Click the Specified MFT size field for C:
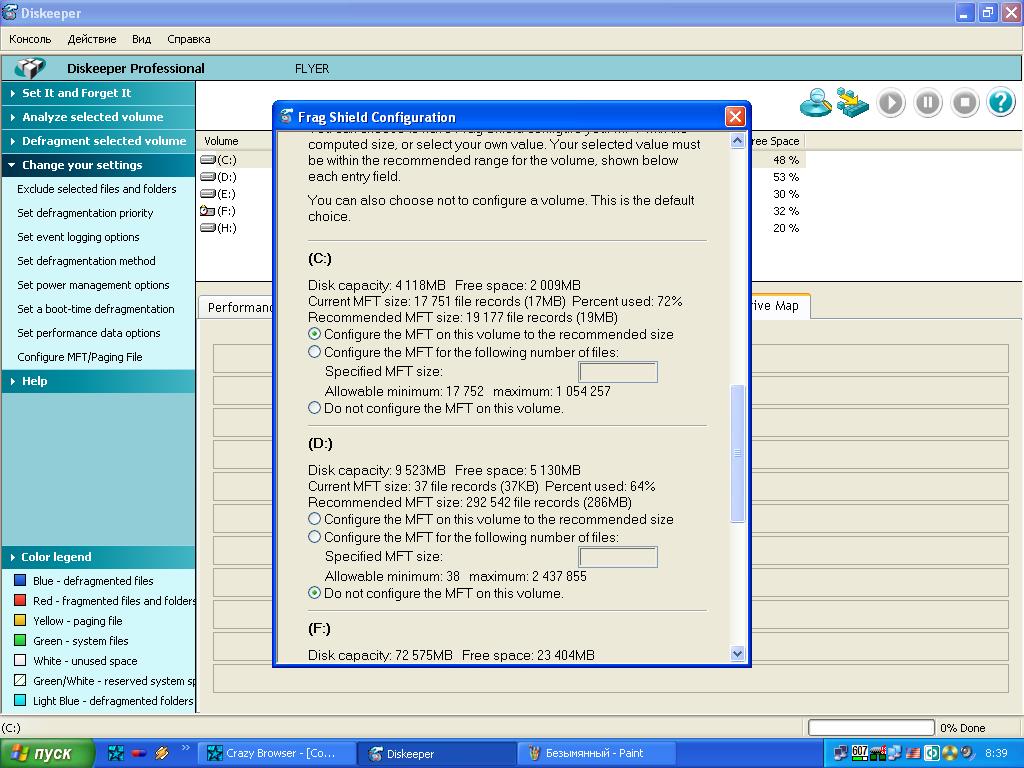The height and width of the screenshot is (768, 1024). click(x=618, y=372)
